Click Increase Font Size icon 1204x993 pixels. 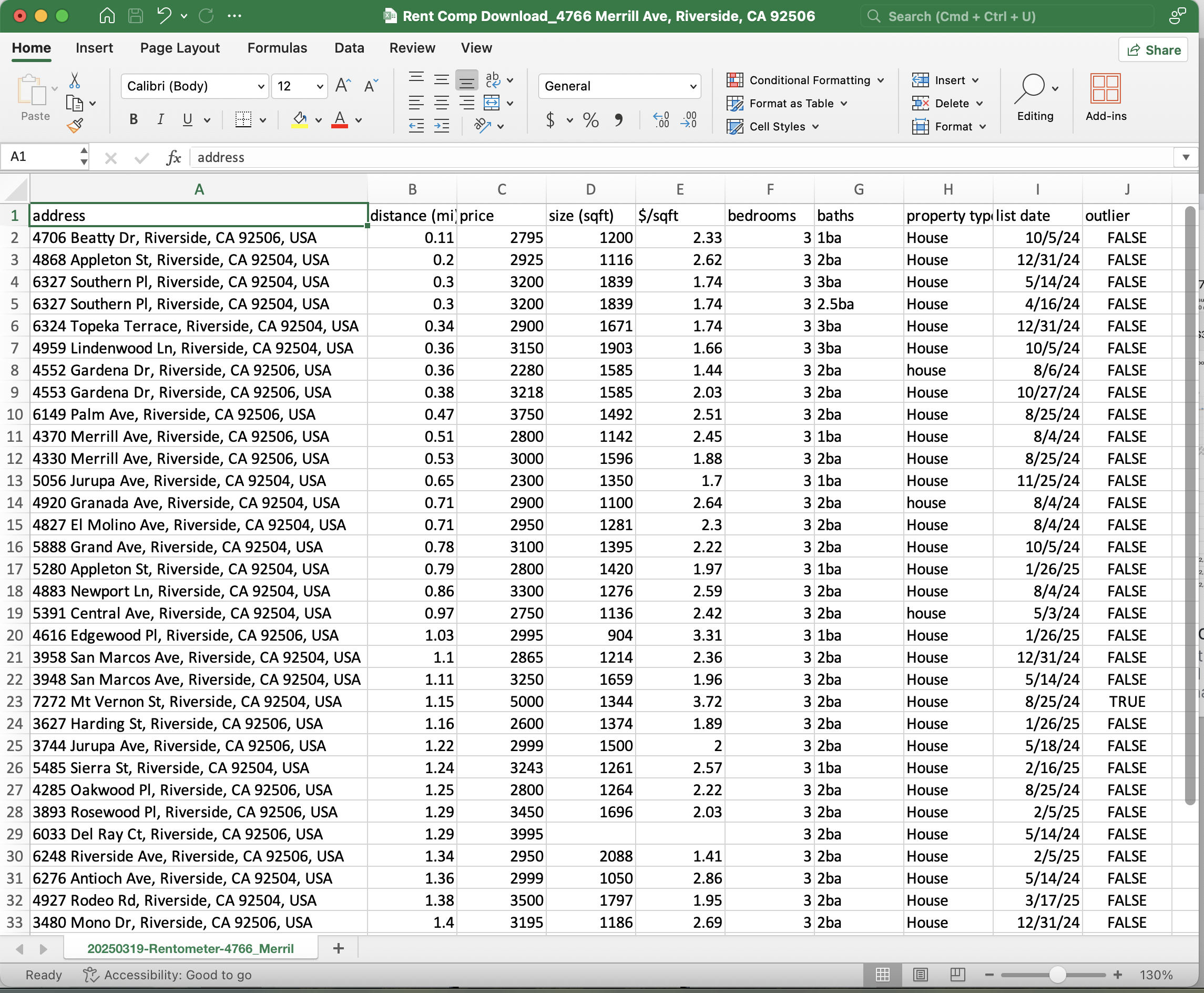point(343,86)
